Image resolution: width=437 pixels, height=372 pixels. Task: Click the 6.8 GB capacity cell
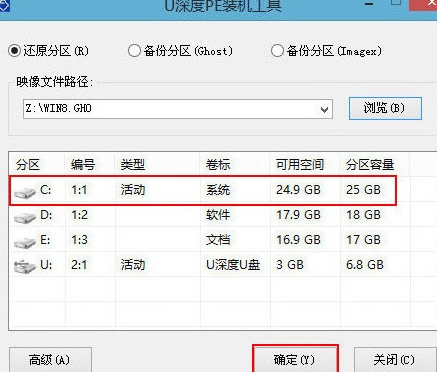pyautogui.click(x=365, y=265)
